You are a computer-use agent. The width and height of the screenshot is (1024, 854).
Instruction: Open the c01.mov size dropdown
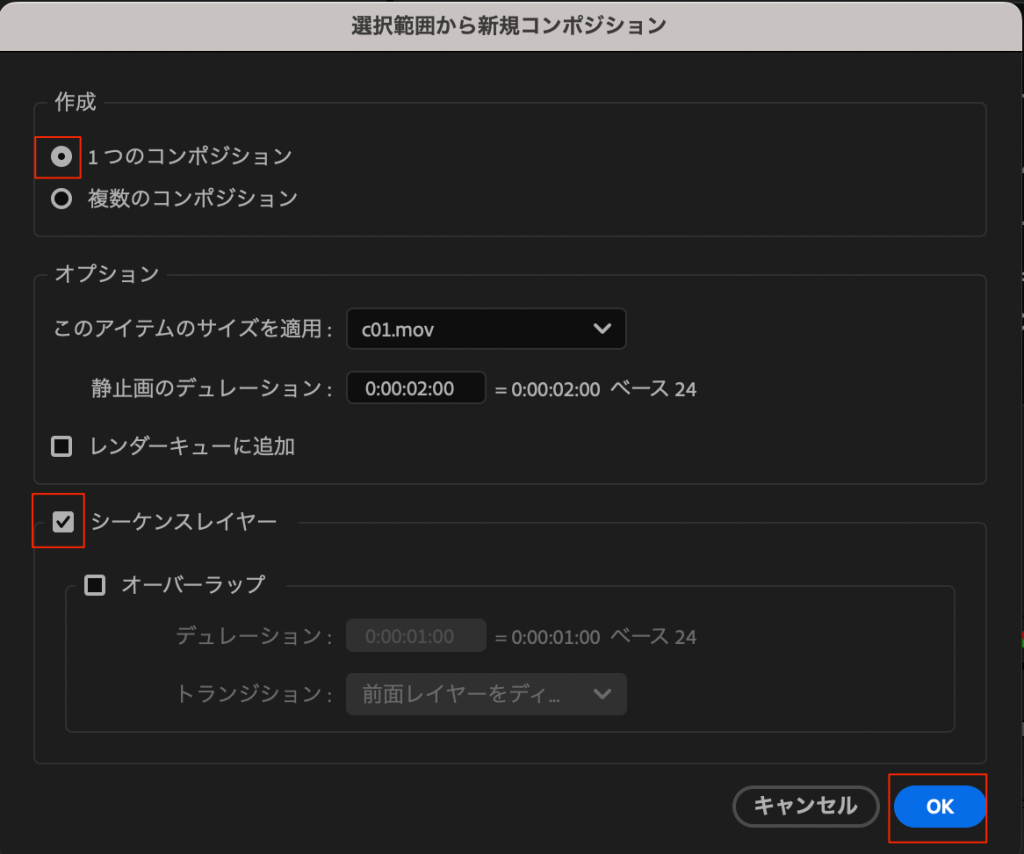486,329
